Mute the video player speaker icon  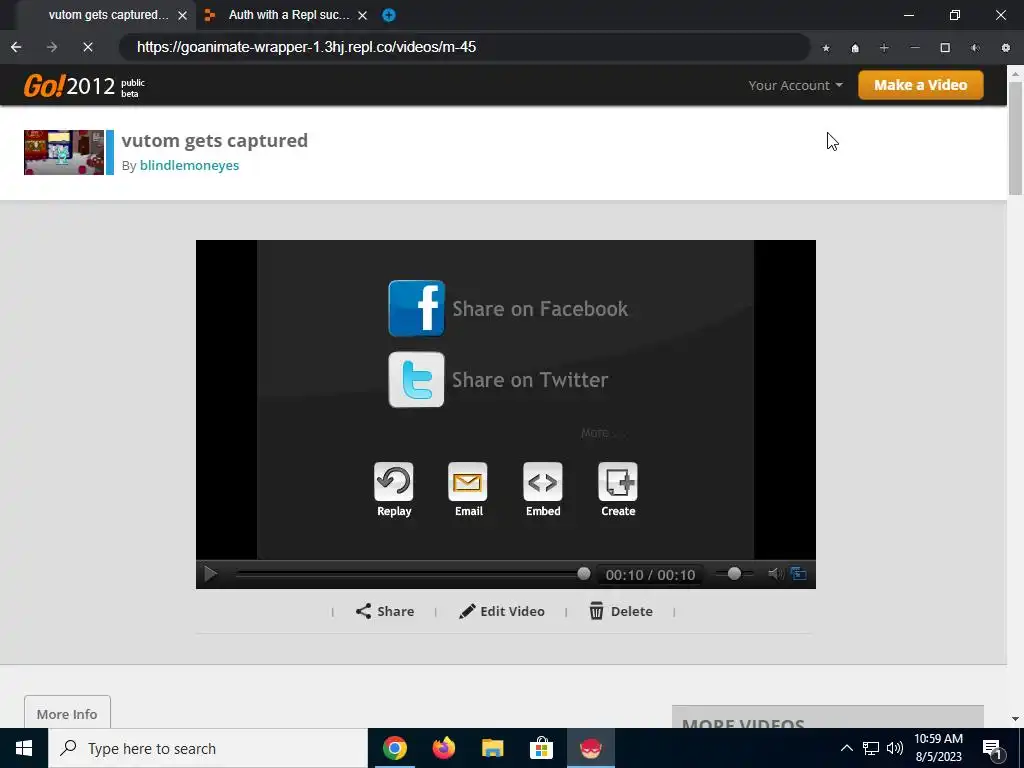coord(776,574)
